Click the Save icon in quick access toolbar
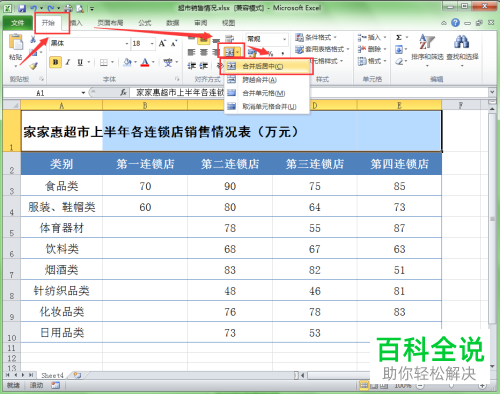500x394 pixels. 22,8
